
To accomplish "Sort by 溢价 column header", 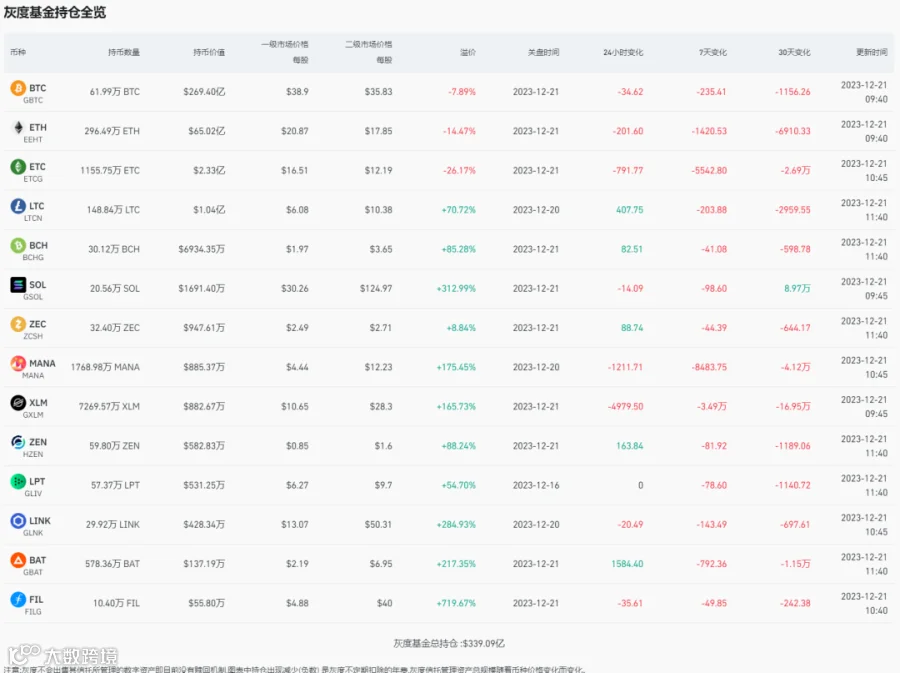I will coord(468,52).
